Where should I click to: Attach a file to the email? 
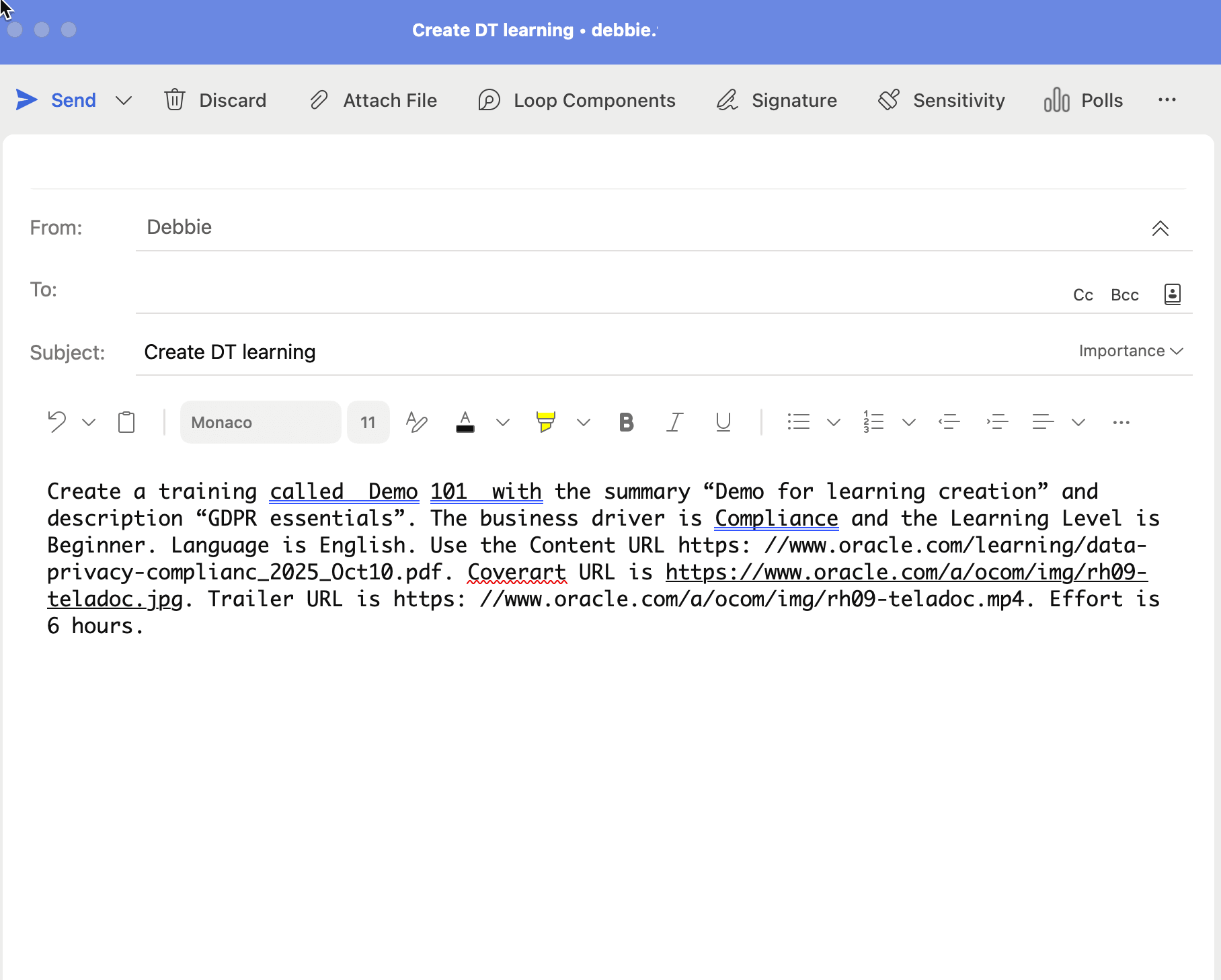(374, 100)
